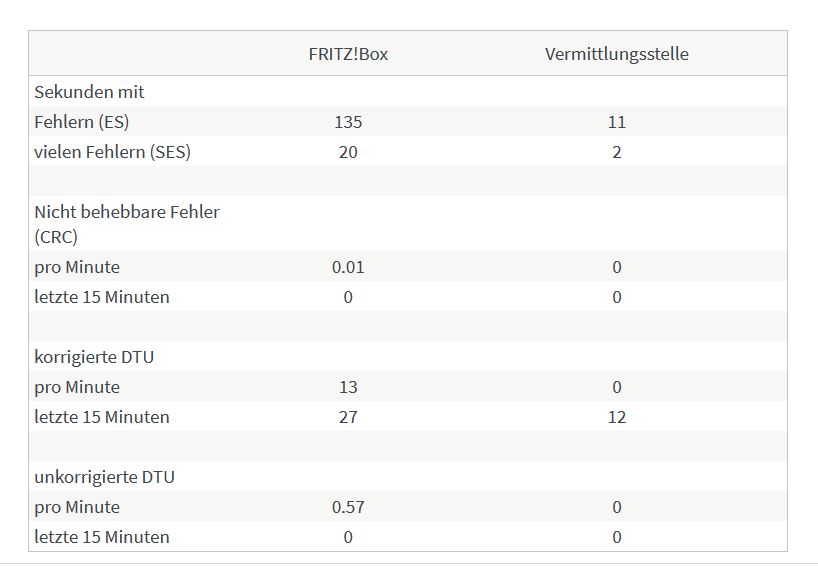Click Vermittlungsstelle ES value 11
Viewport: 818px width, 572px height.
[617, 122]
